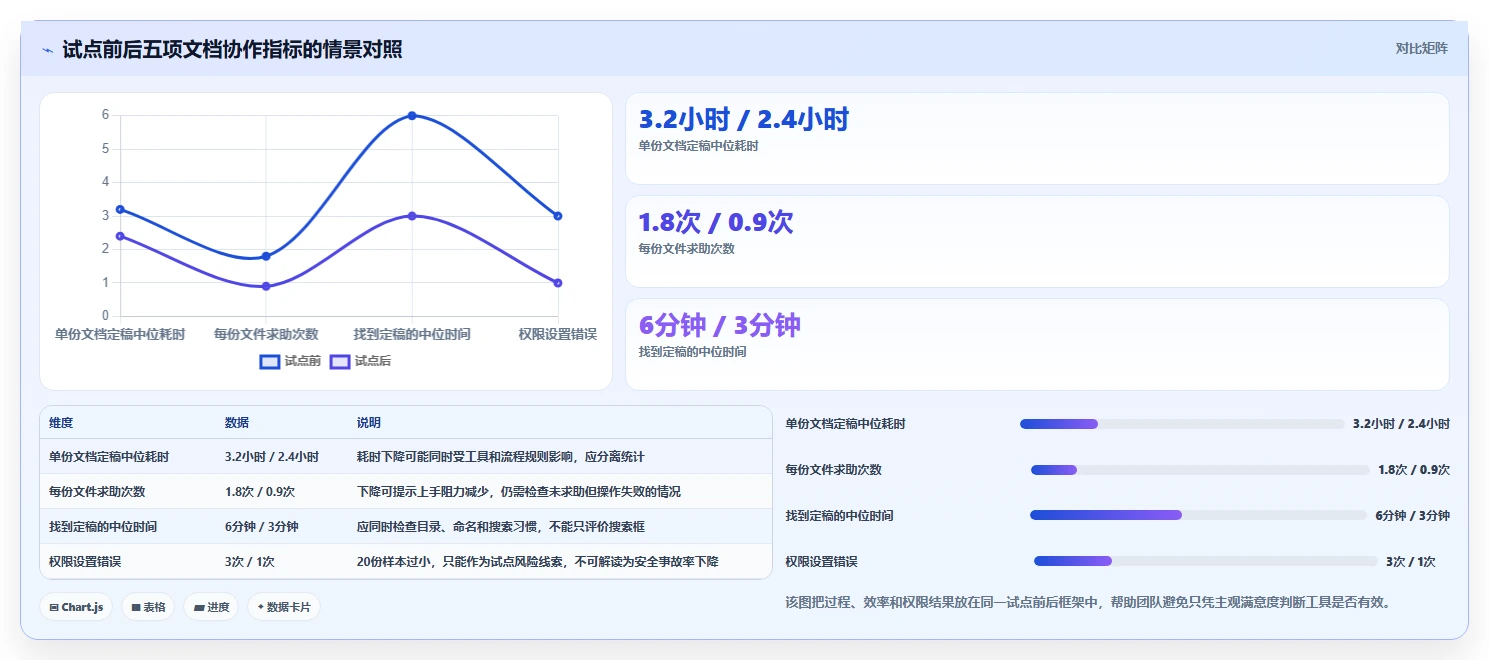1489x660 pixels.
Task: Click the 试点后 point at 权限设置错误
Action: 558,283
